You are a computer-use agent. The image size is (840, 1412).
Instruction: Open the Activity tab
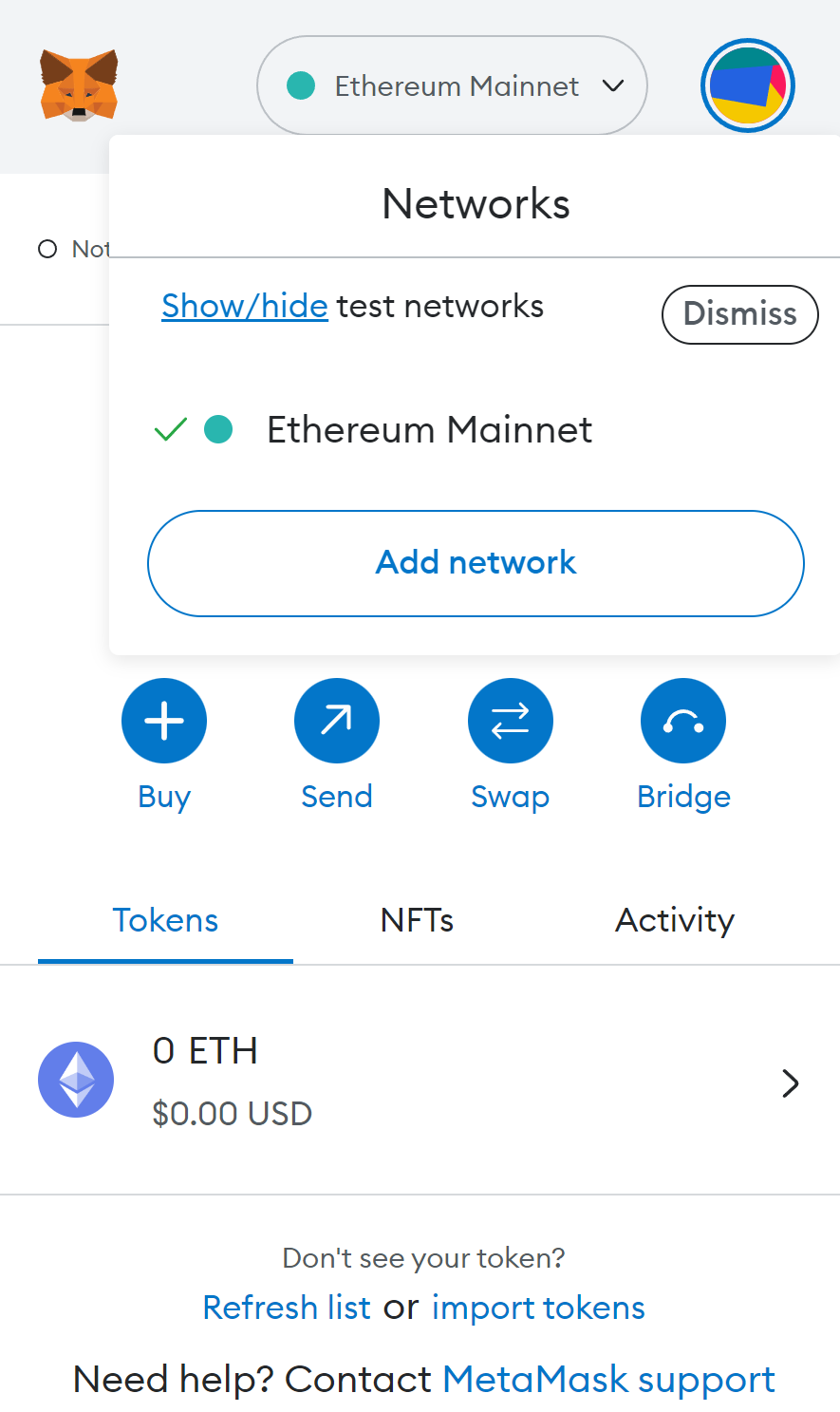tap(674, 920)
